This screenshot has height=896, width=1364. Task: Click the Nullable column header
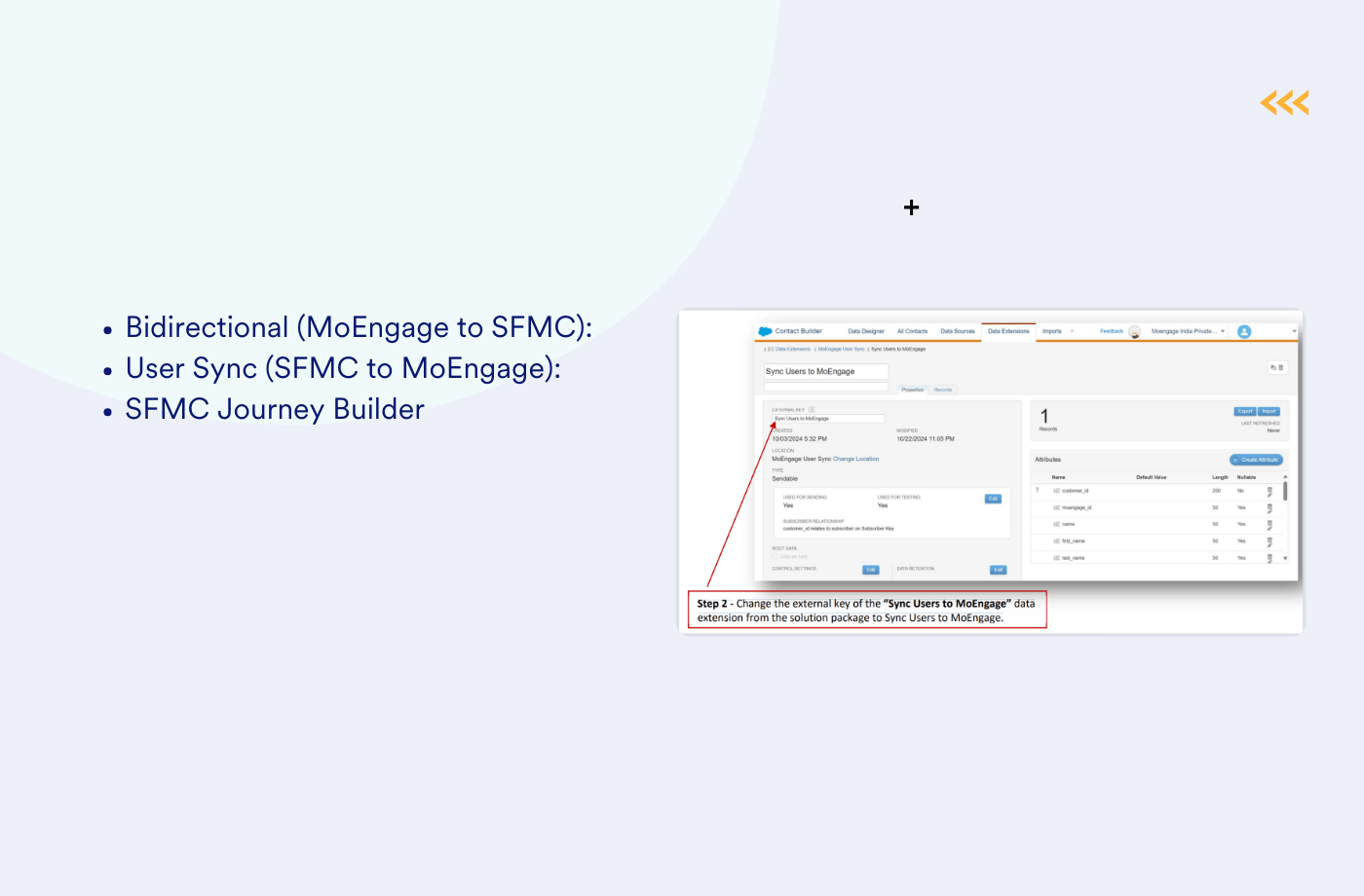pyautogui.click(x=1246, y=477)
